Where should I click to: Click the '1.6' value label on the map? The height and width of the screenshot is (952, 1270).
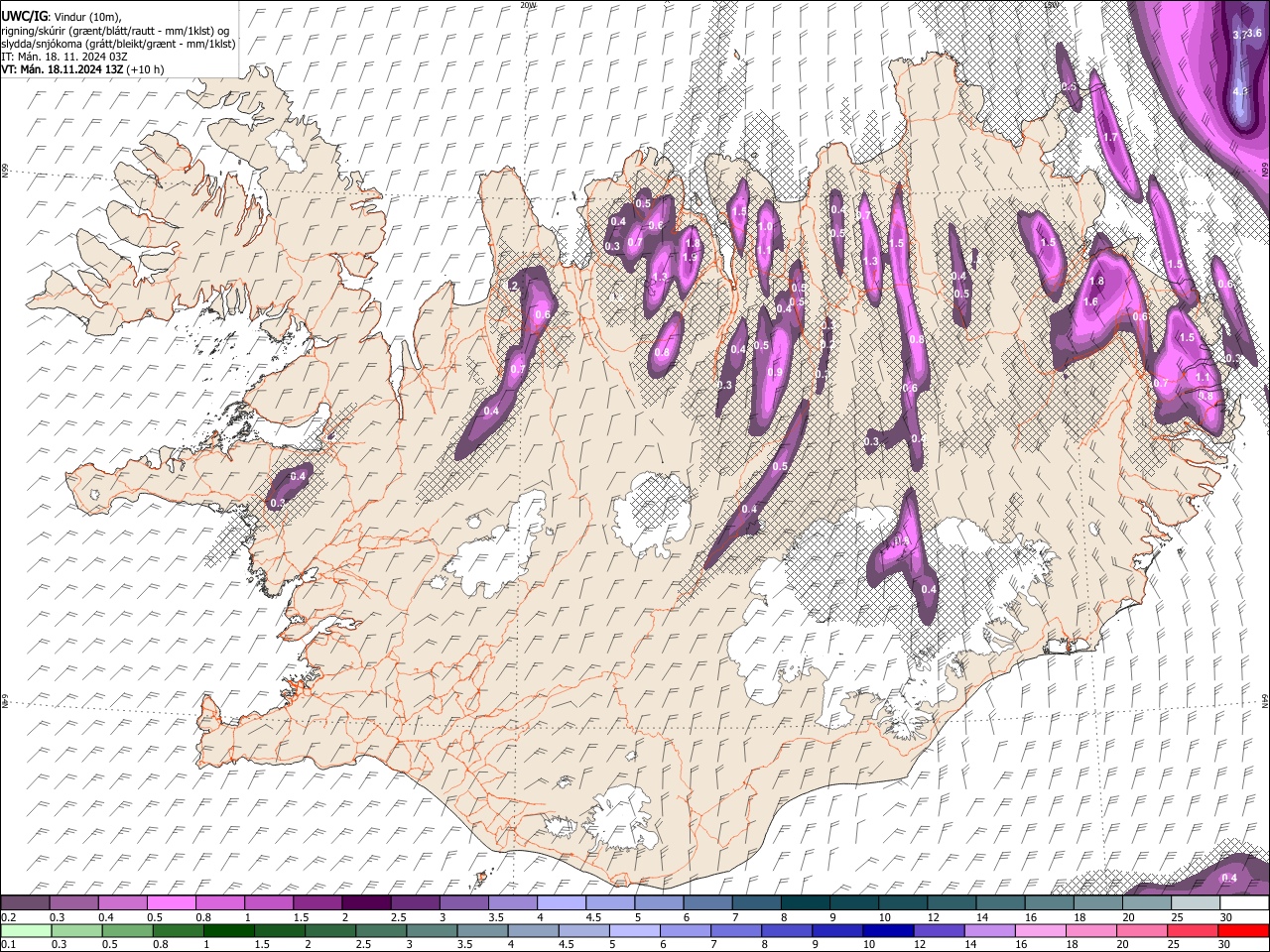click(x=1090, y=301)
